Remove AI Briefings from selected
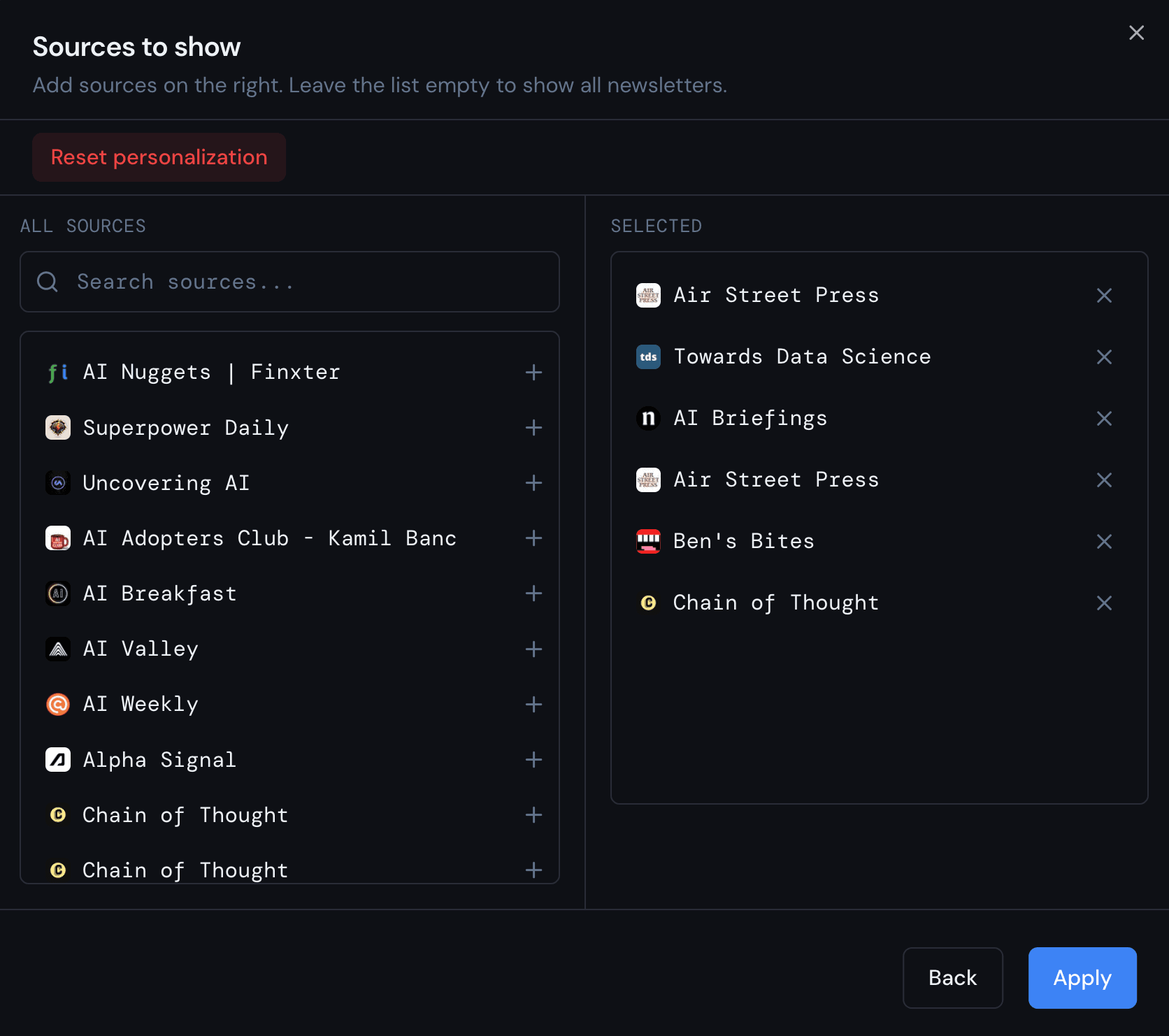Image resolution: width=1169 pixels, height=1036 pixels. (1104, 418)
